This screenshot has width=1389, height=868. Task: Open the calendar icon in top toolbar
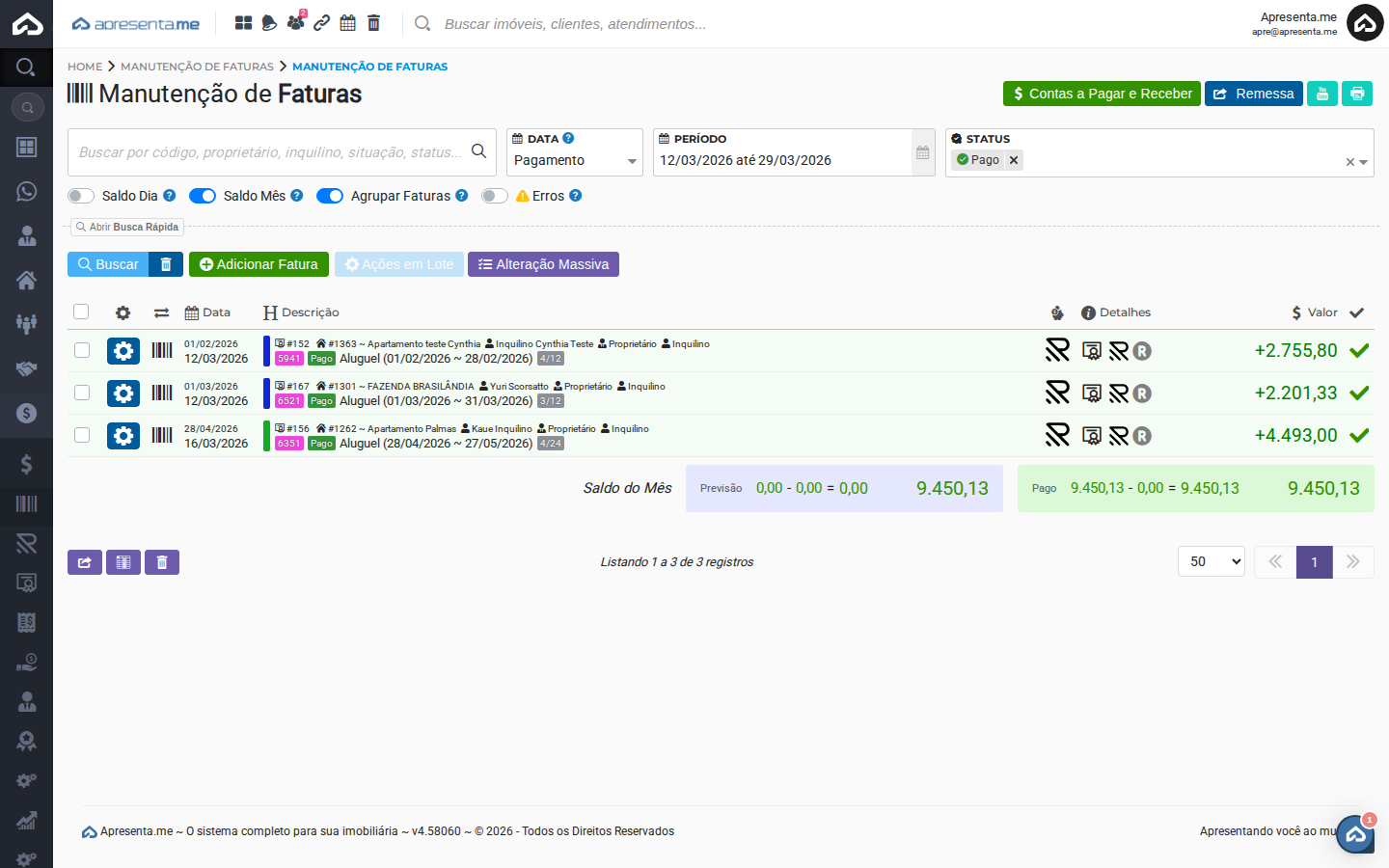point(347,23)
